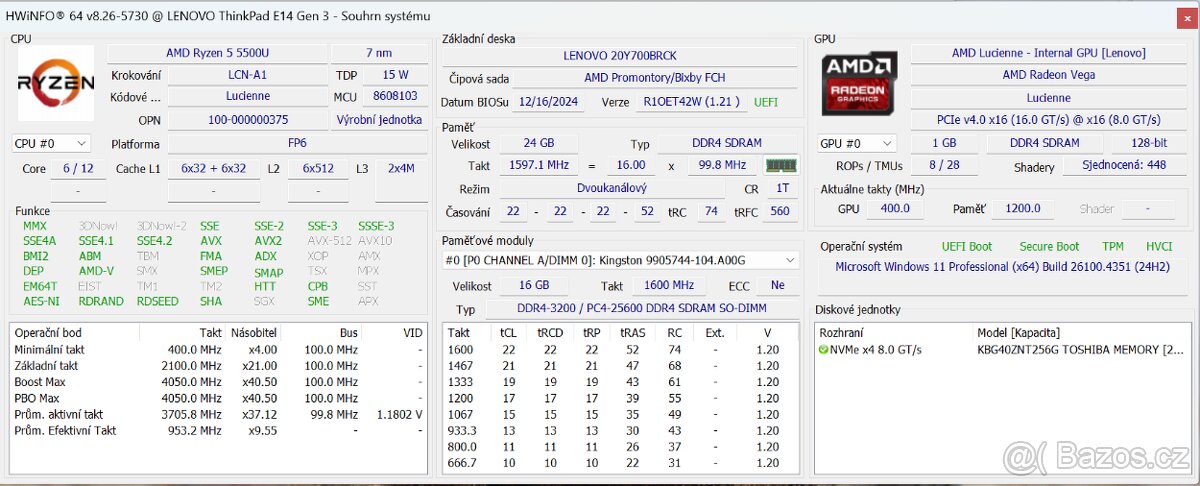Click the FP6 platform field
The image size is (1200, 486).
(x=297, y=143)
